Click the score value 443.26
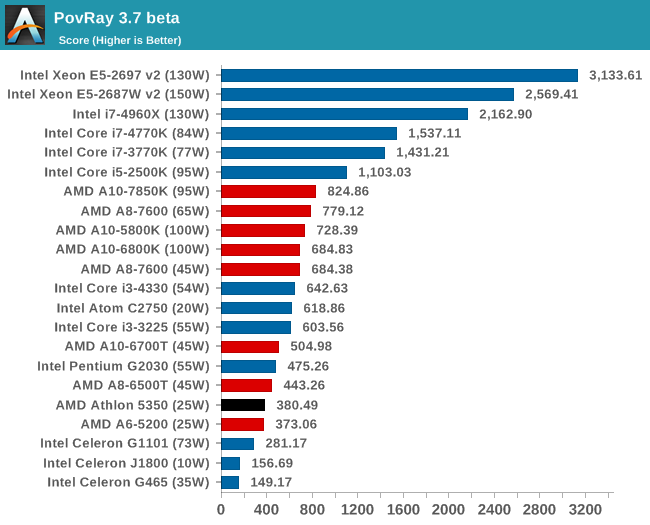This screenshot has height=525, width=650. [x=304, y=385]
